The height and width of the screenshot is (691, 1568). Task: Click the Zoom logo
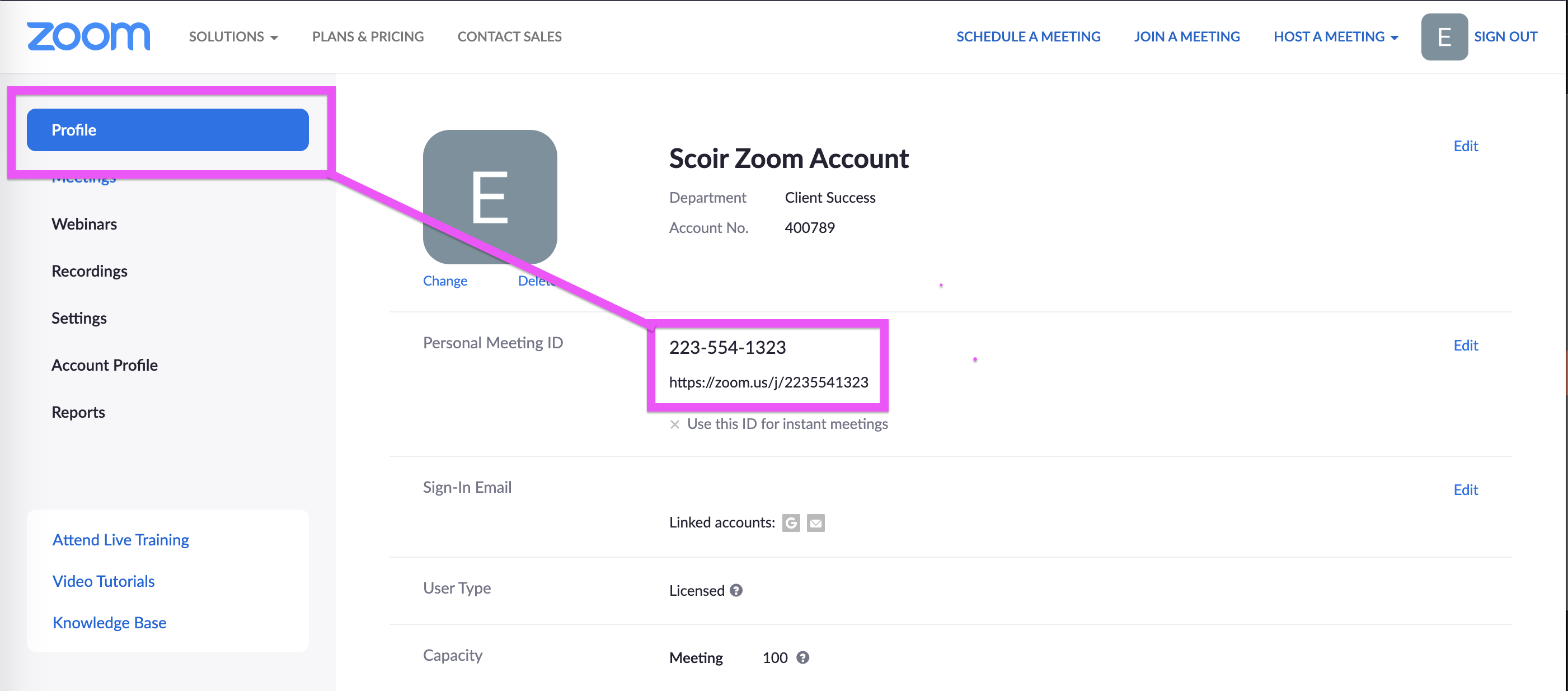click(88, 36)
